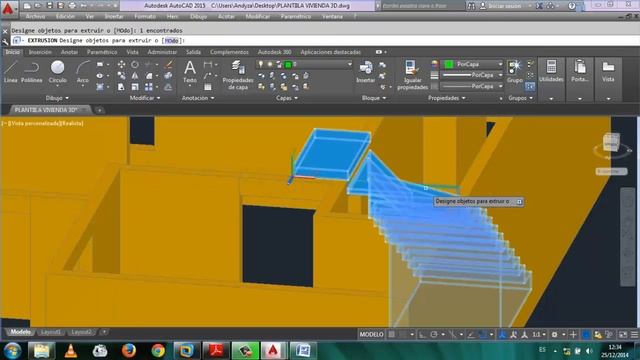Switch to the Insertar ribbon tab

coord(40,52)
